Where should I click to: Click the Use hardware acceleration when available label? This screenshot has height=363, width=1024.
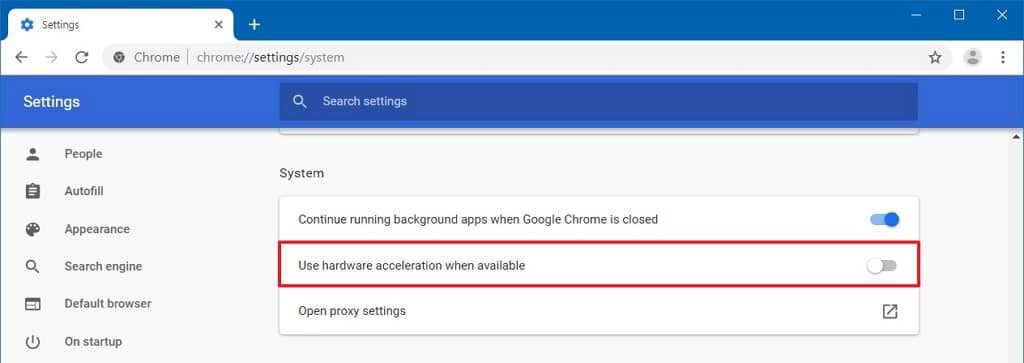[412, 266]
